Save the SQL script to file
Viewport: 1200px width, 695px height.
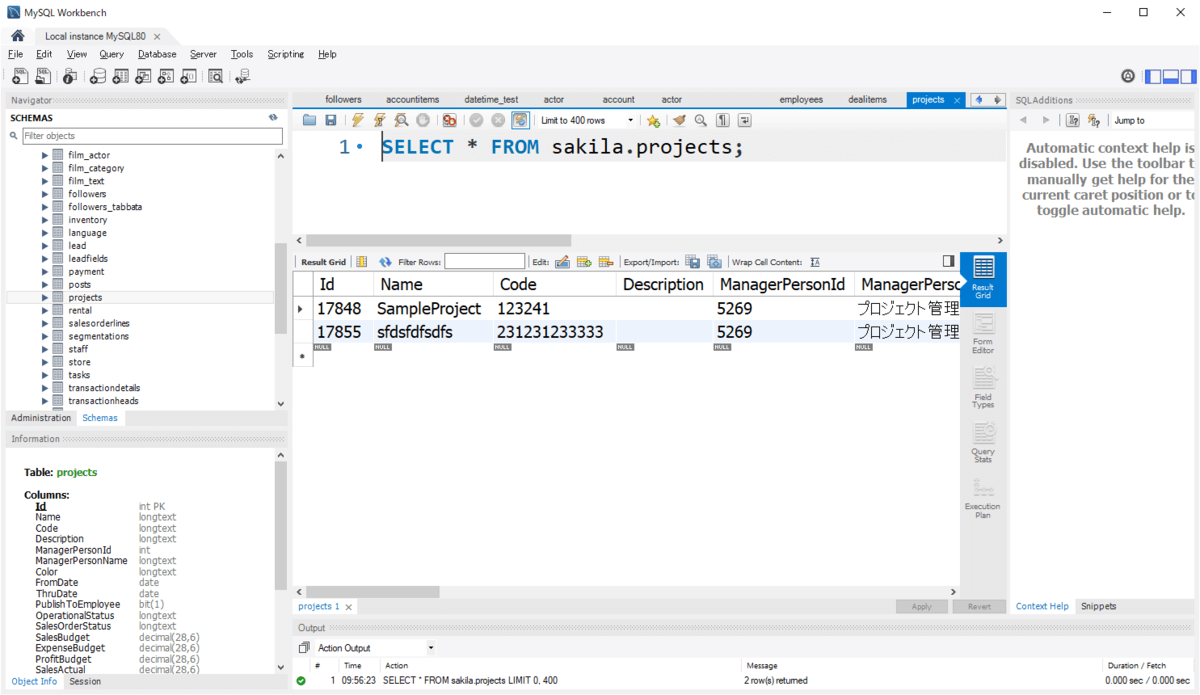(x=331, y=120)
